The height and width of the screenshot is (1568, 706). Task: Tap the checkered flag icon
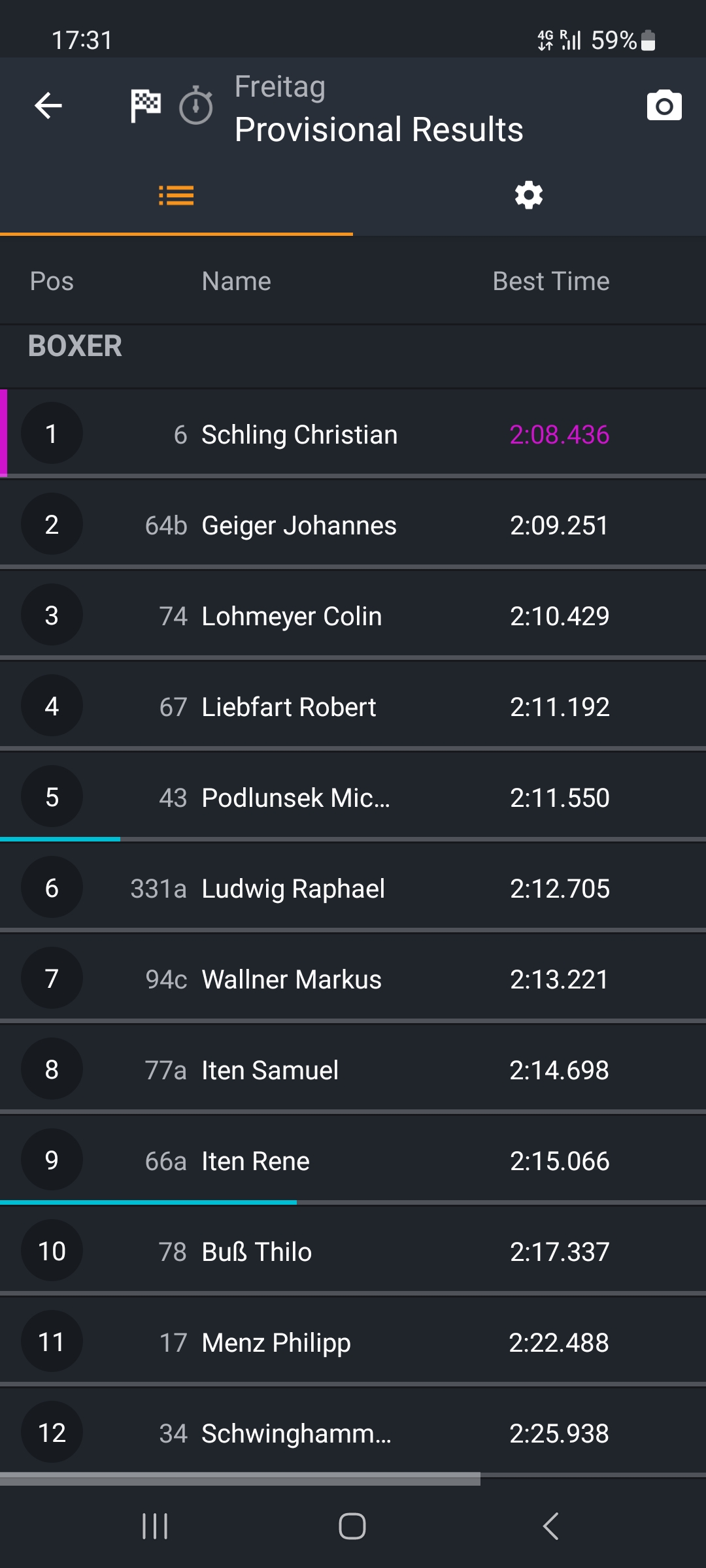coord(145,106)
